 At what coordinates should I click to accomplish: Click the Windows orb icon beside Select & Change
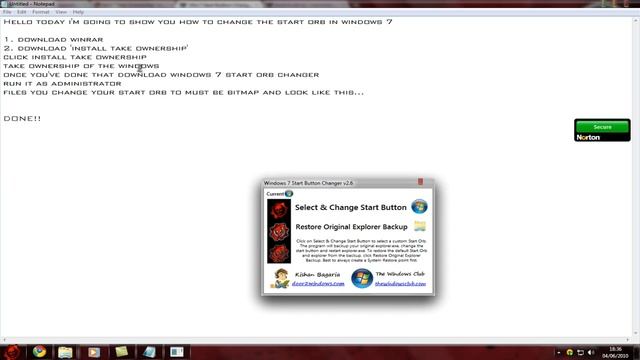pyautogui.click(x=419, y=207)
